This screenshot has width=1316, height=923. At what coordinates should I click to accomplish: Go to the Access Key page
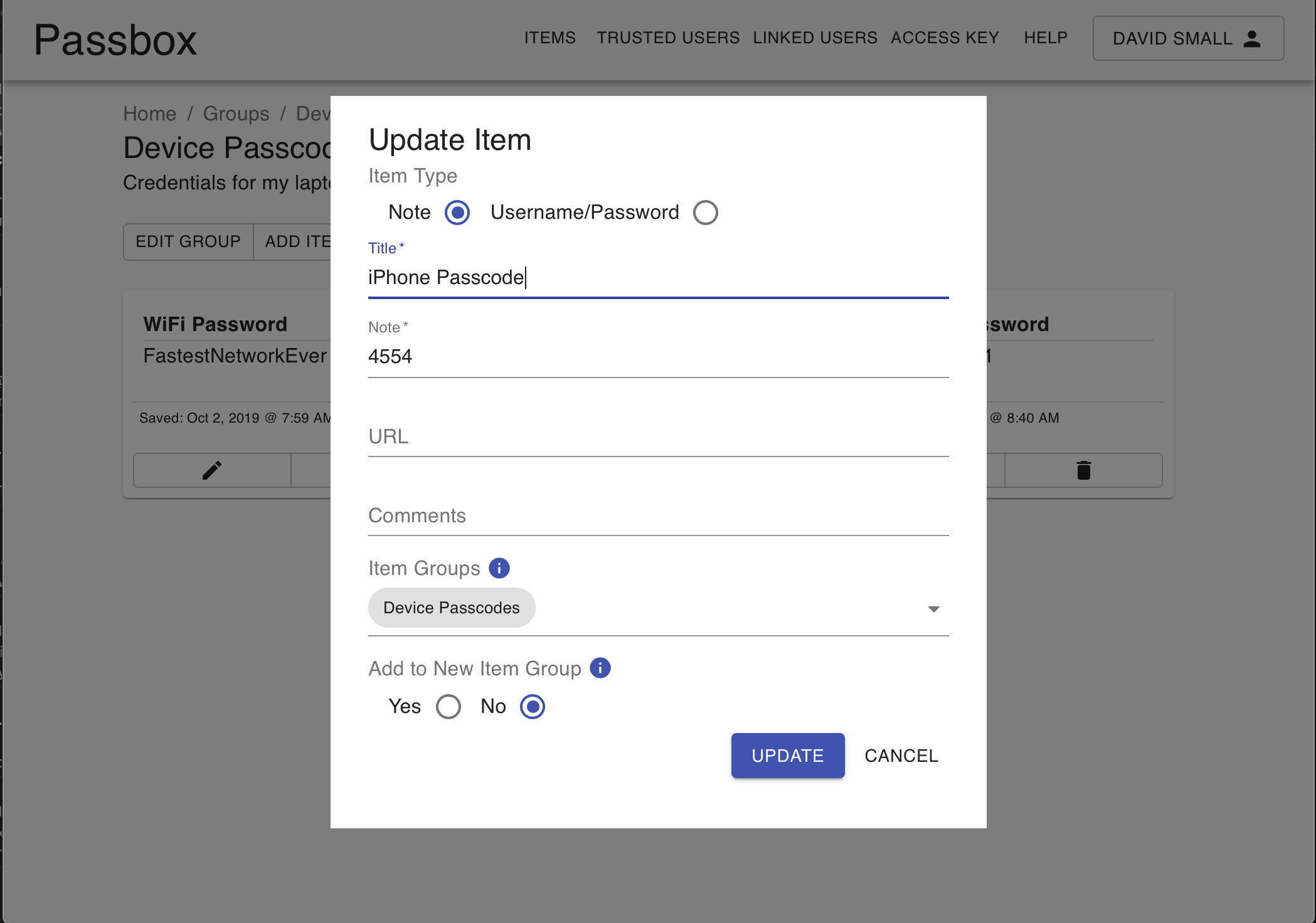945,38
